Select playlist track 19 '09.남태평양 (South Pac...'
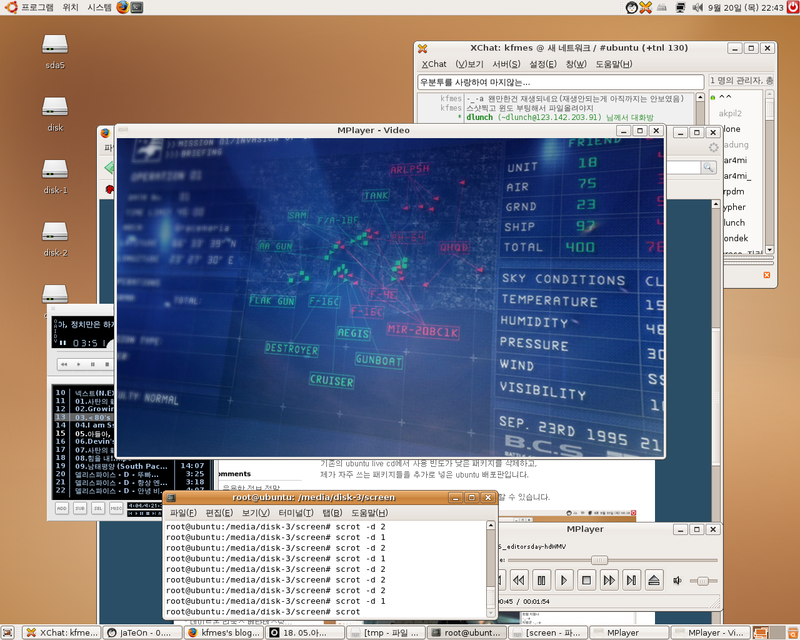Image resolution: width=800 pixels, height=640 pixels. (x=130, y=466)
